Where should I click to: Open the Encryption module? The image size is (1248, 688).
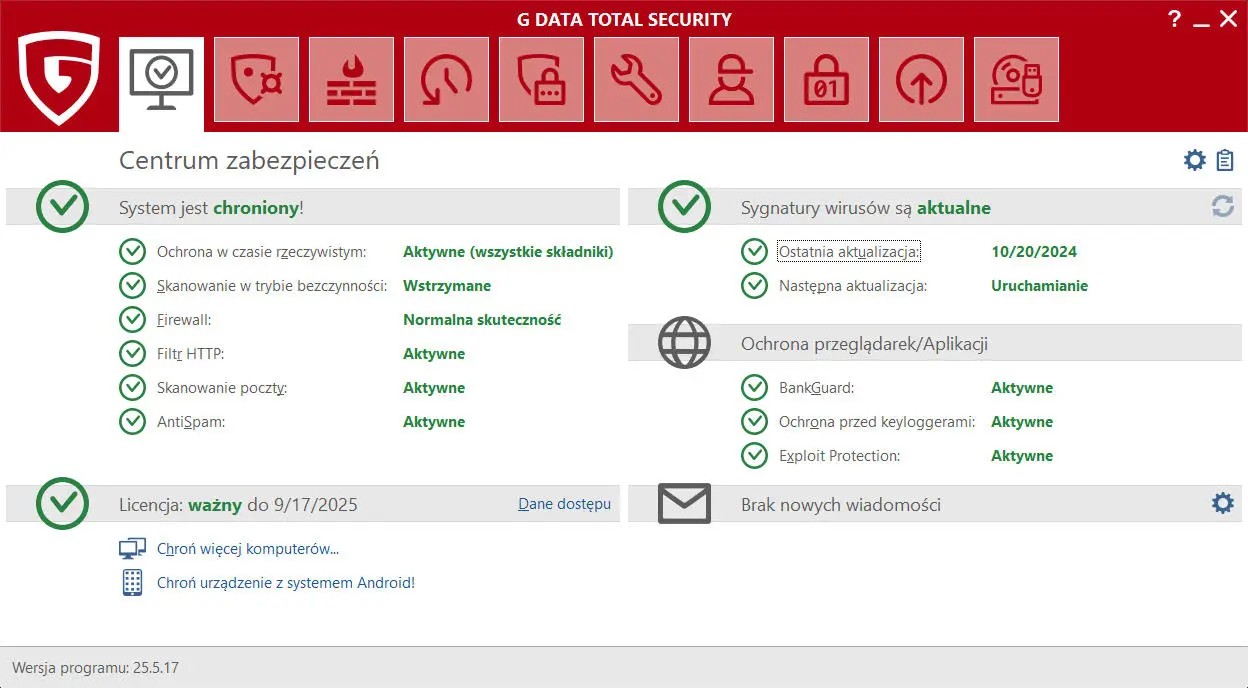[826, 80]
